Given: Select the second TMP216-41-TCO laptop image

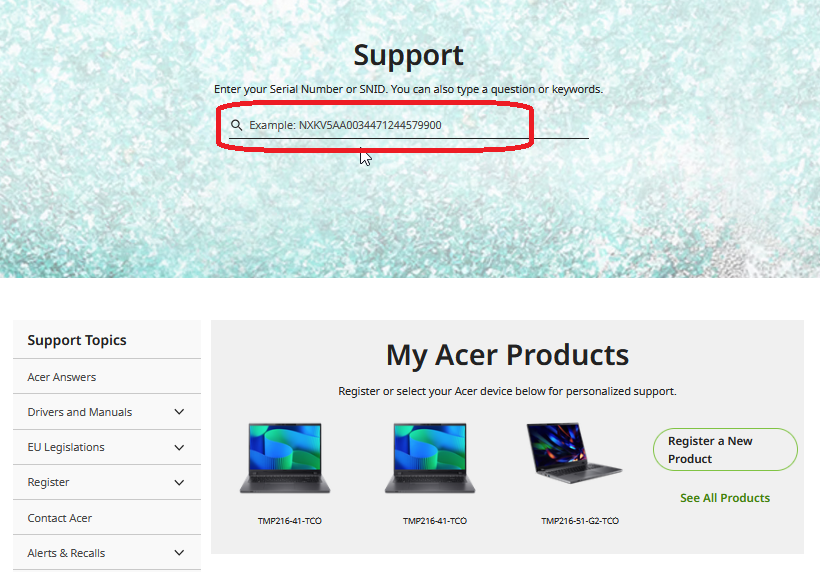Looking at the screenshot, I should (430, 458).
